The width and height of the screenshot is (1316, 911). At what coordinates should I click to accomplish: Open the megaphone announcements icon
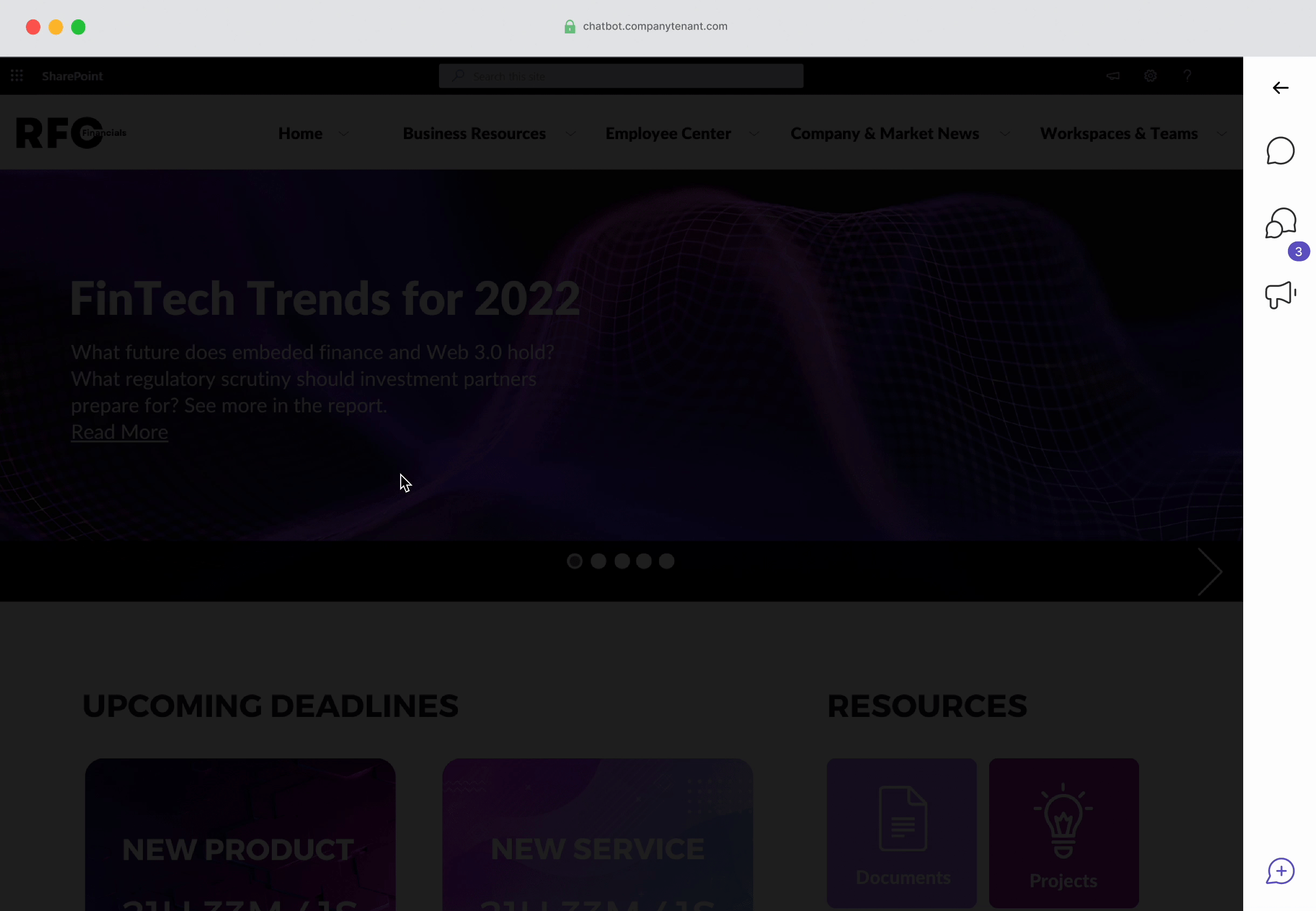1280,295
